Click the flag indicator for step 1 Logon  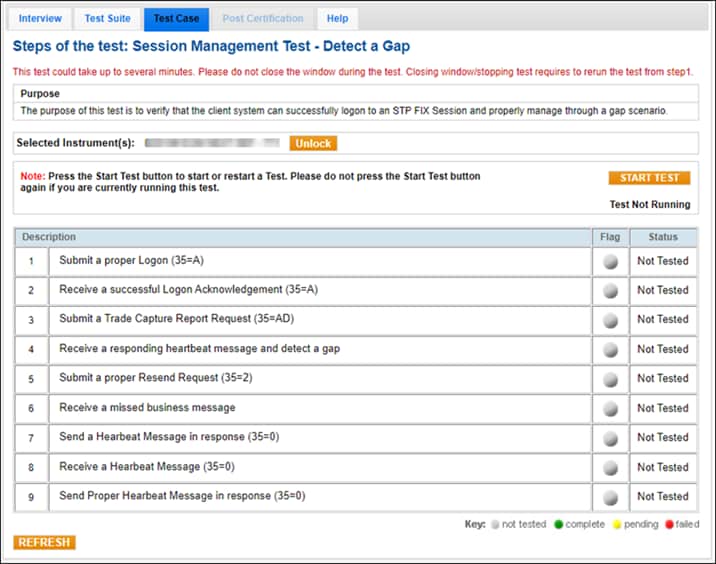pos(610,261)
